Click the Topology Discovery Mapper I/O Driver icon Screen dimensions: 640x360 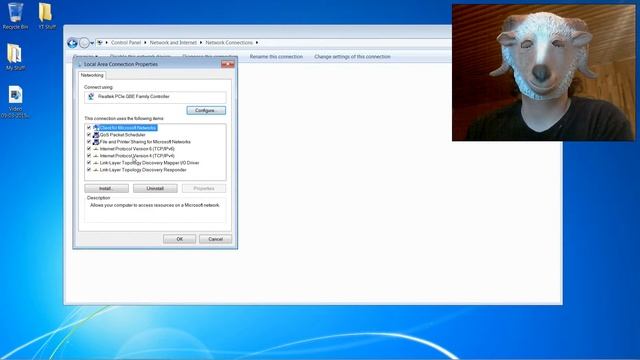coord(96,163)
